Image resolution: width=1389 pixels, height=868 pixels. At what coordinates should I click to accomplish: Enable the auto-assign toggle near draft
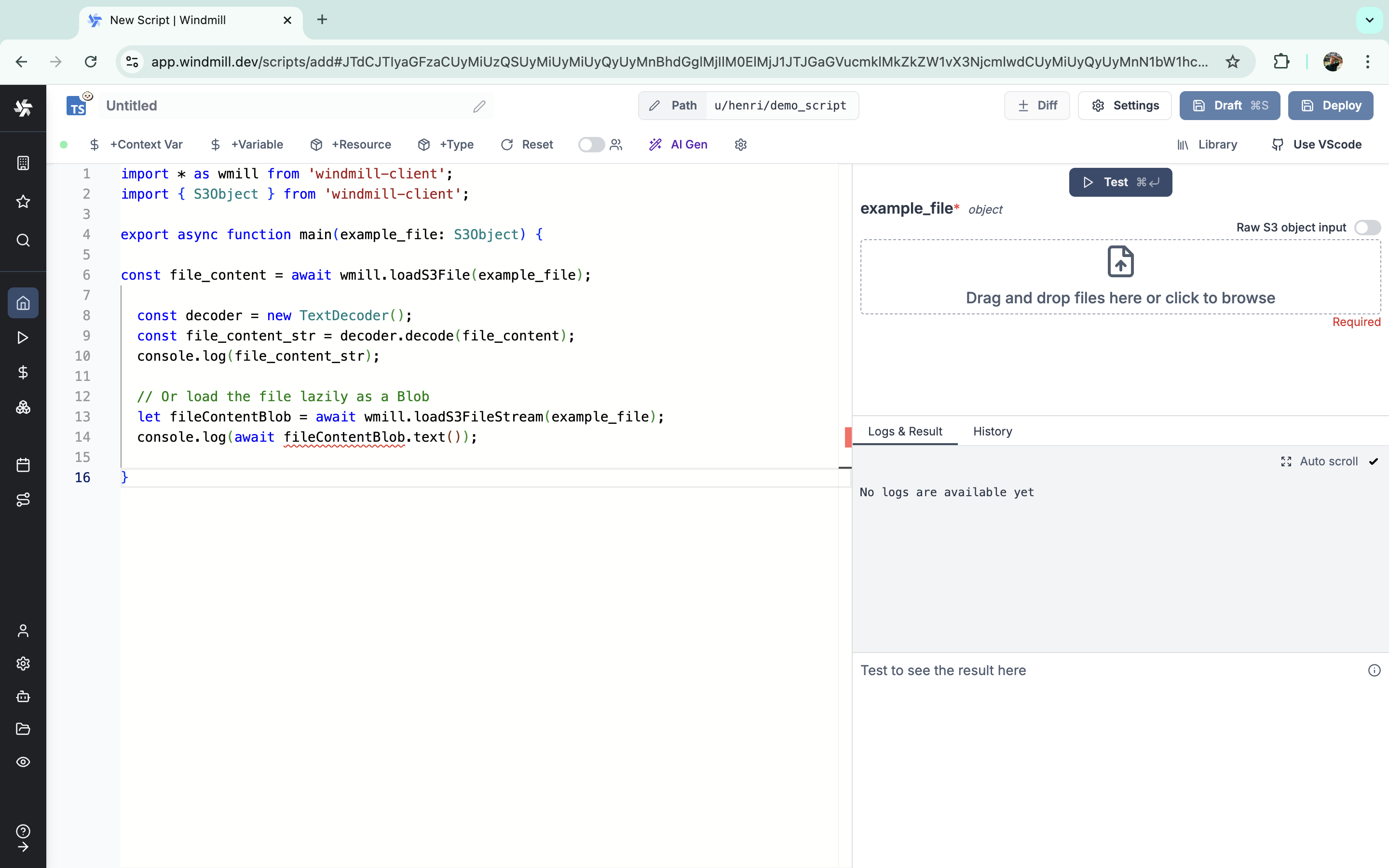tap(590, 145)
